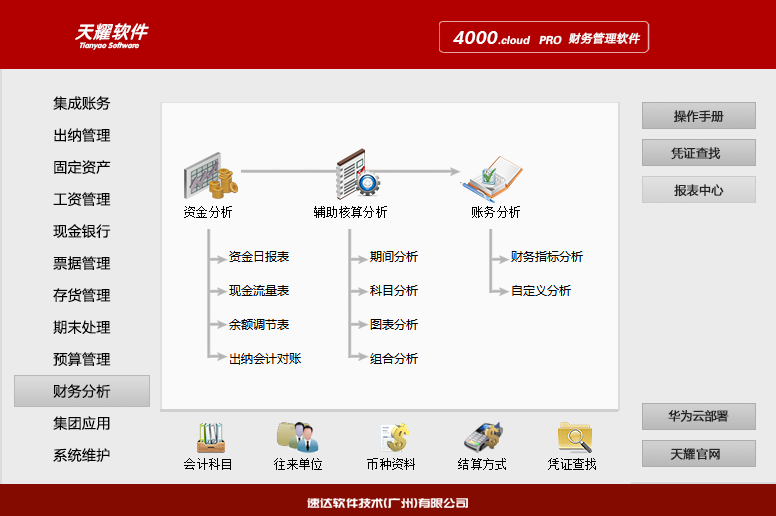
Task: Click the 辅助核算分析 label text
Action: pyautogui.click(x=350, y=212)
